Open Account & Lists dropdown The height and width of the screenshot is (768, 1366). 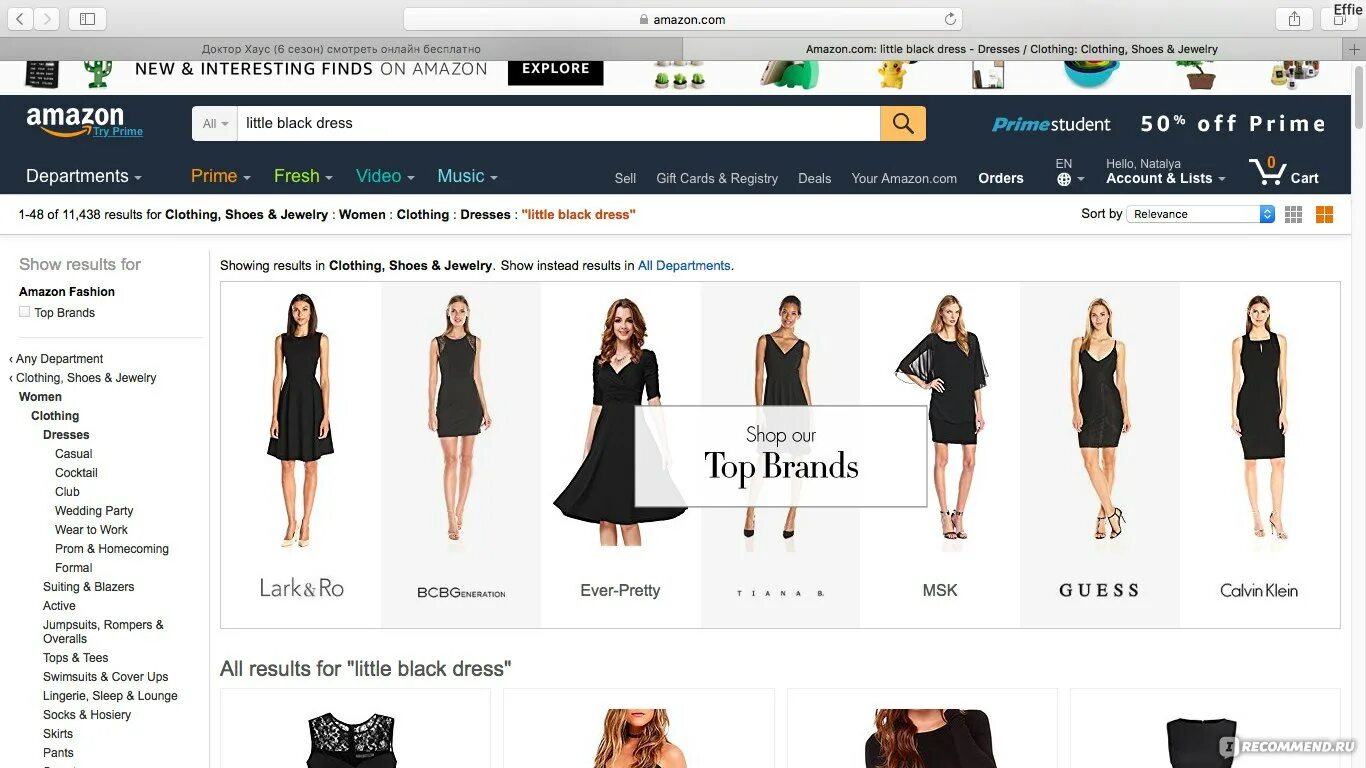[x=1165, y=172]
